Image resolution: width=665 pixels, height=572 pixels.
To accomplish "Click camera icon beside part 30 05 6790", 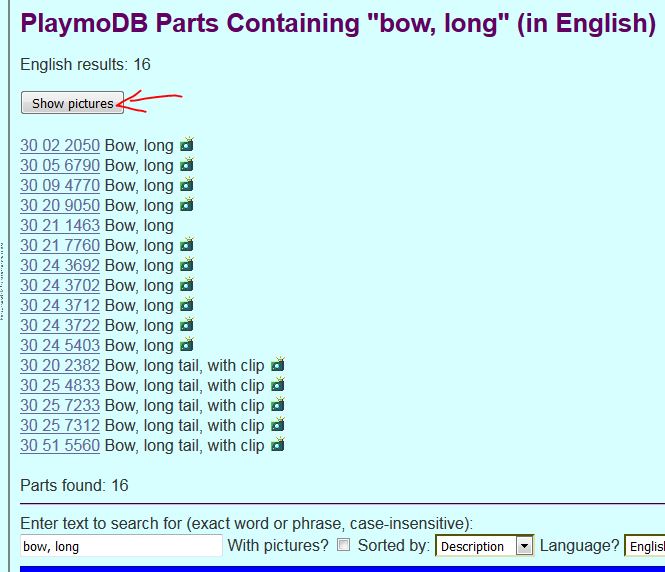I will tap(186, 165).
